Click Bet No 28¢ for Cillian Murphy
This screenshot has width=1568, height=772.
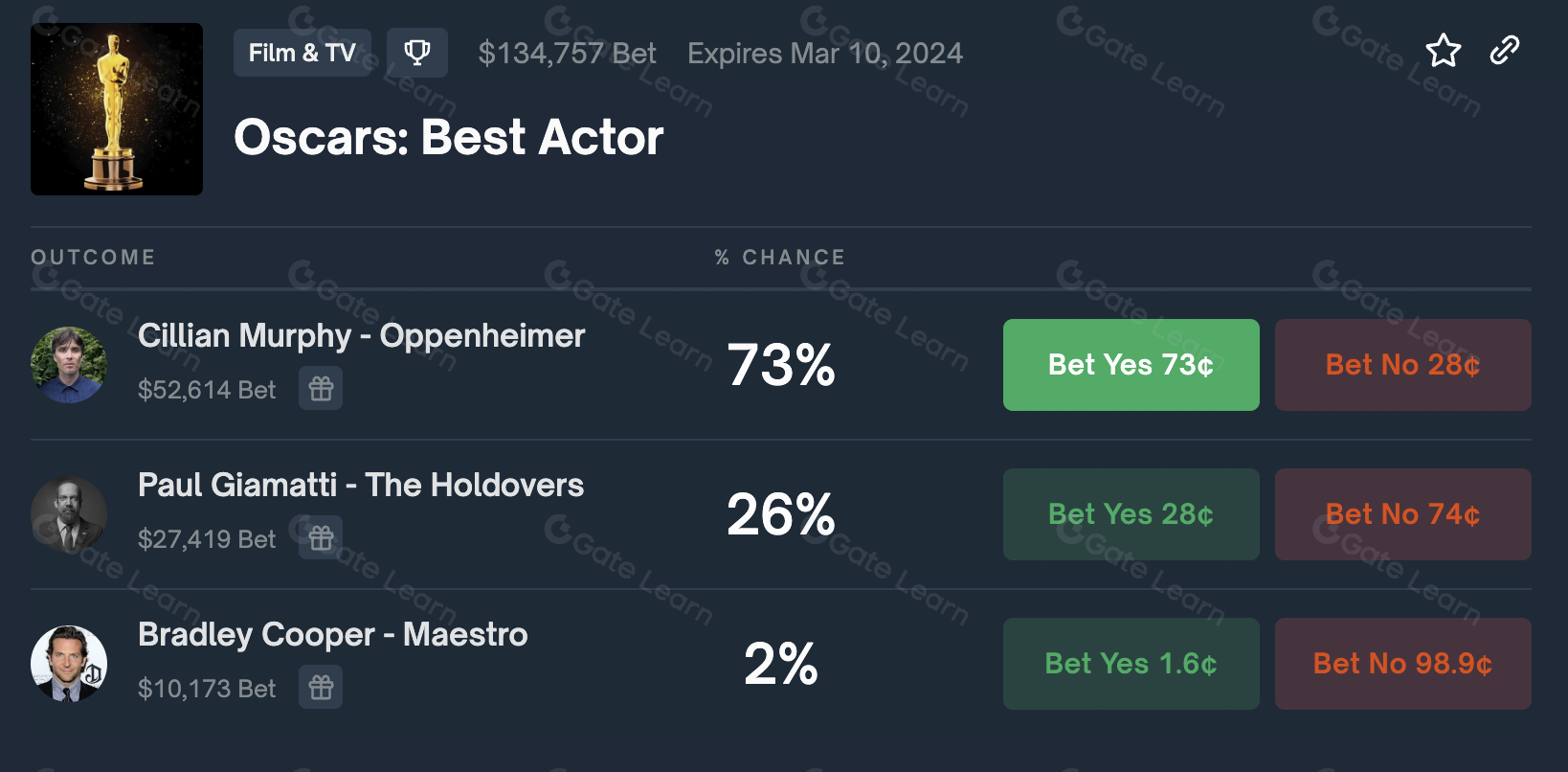pyautogui.click(x=1402, y=365)
